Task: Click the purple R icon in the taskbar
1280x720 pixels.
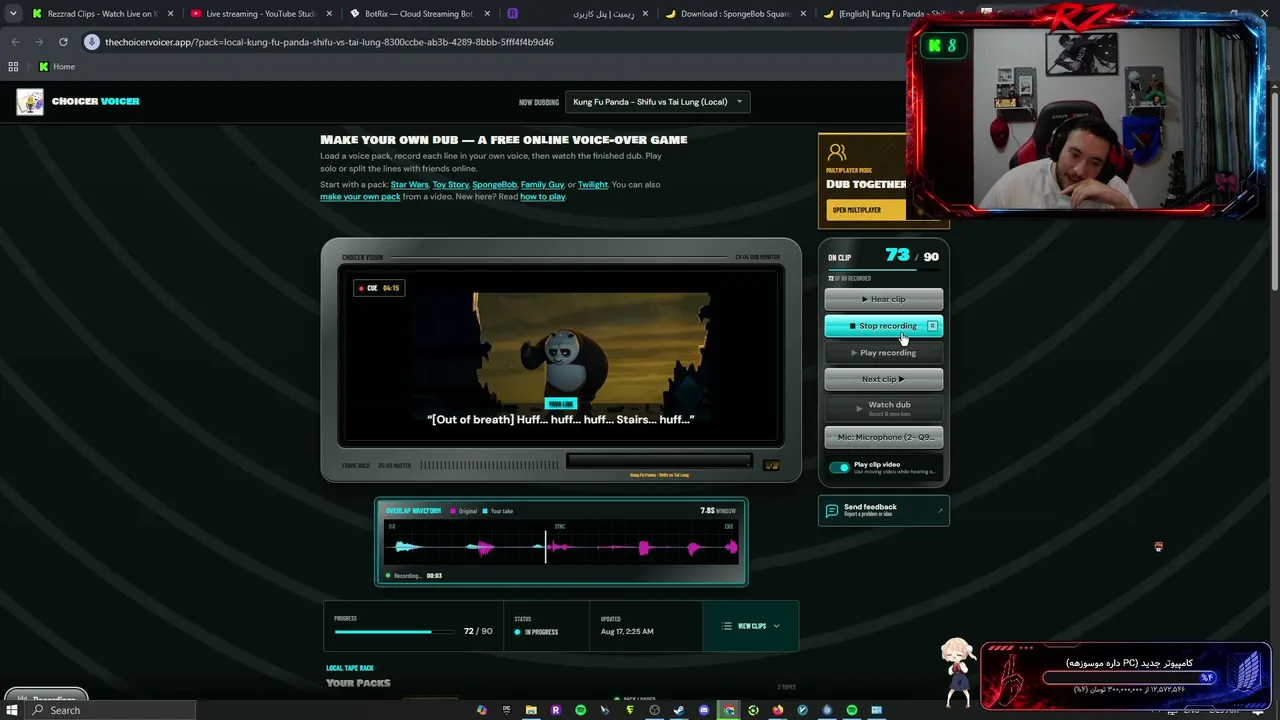Action: [556, 710]
